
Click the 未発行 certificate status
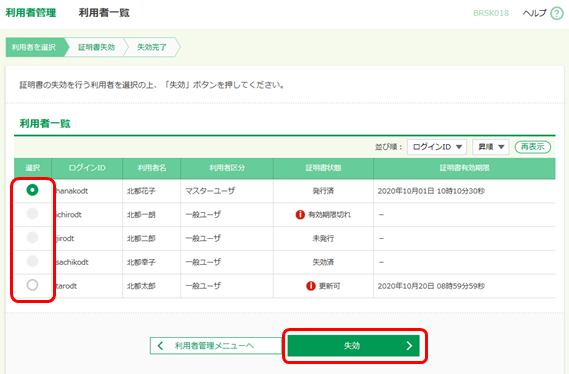(x=323, y=238)
